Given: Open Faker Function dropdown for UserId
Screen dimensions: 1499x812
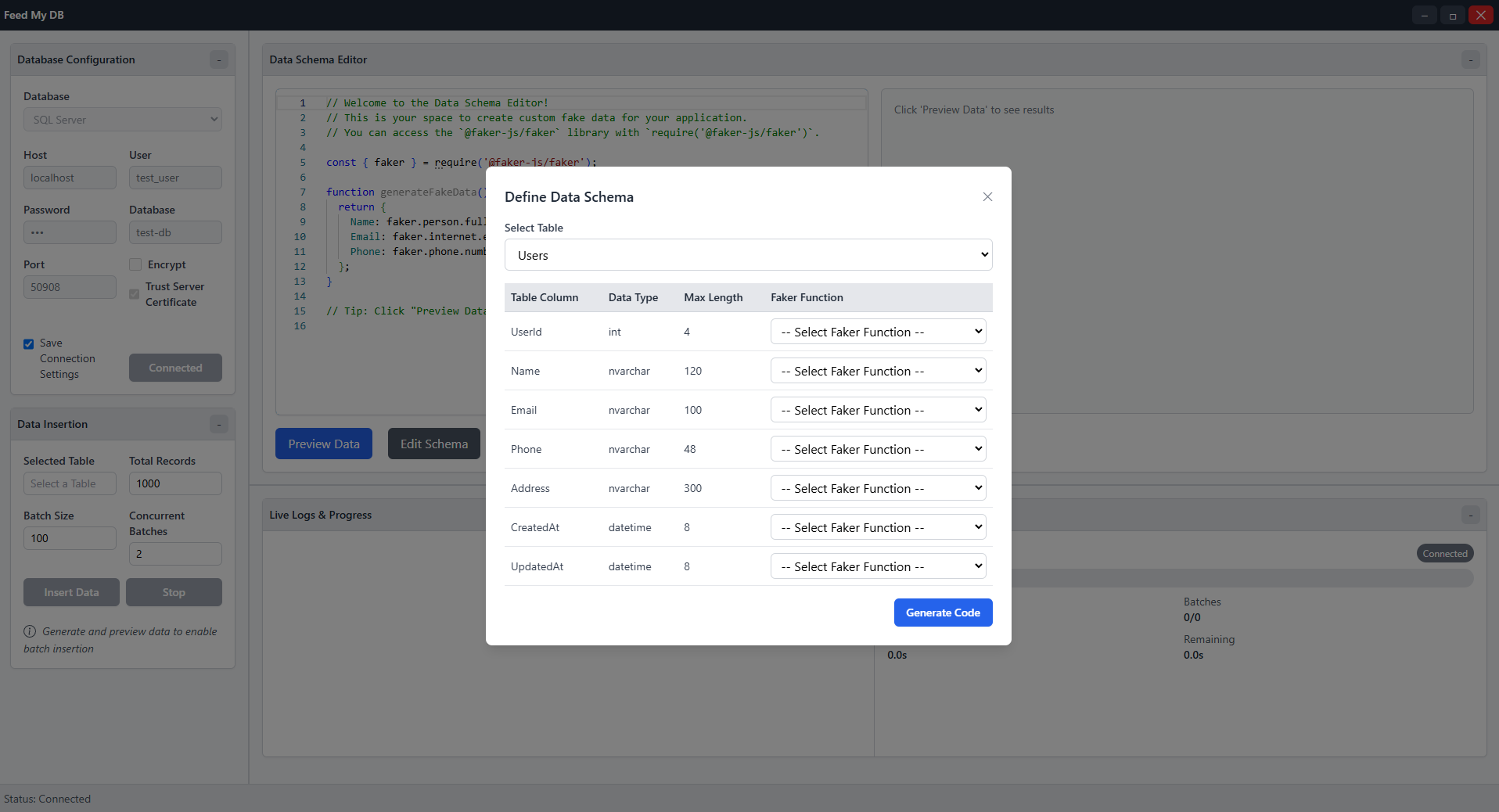Looking at the screenshot, I should point(878,332).
